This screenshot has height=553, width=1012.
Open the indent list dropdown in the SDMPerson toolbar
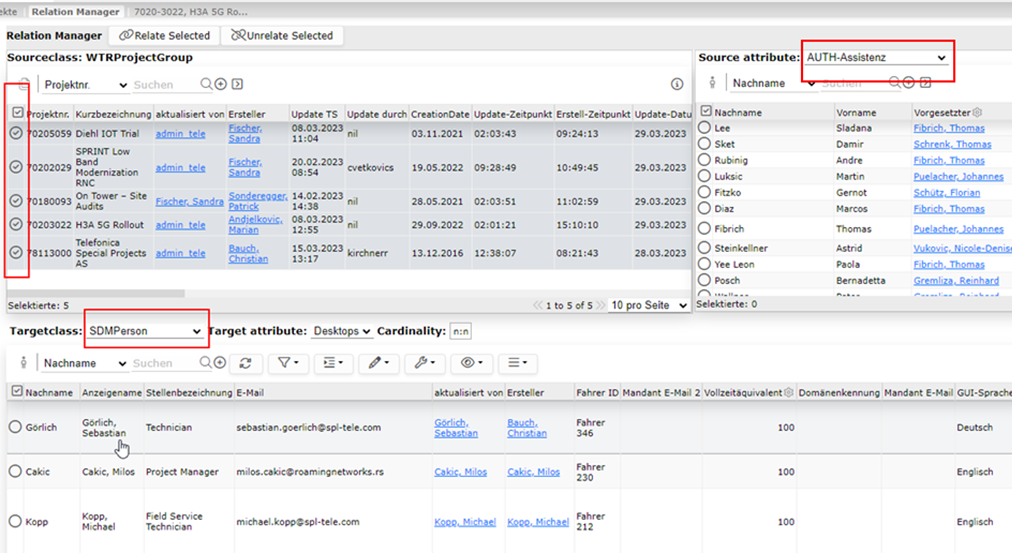[333, 363]
